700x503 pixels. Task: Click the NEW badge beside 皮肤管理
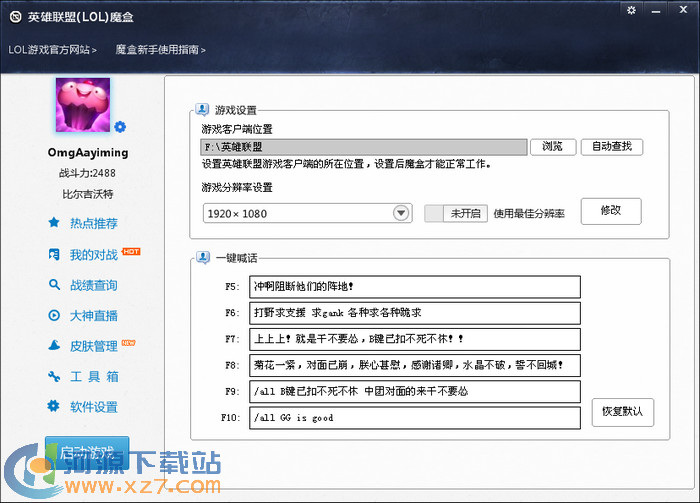tap(129, 342)
